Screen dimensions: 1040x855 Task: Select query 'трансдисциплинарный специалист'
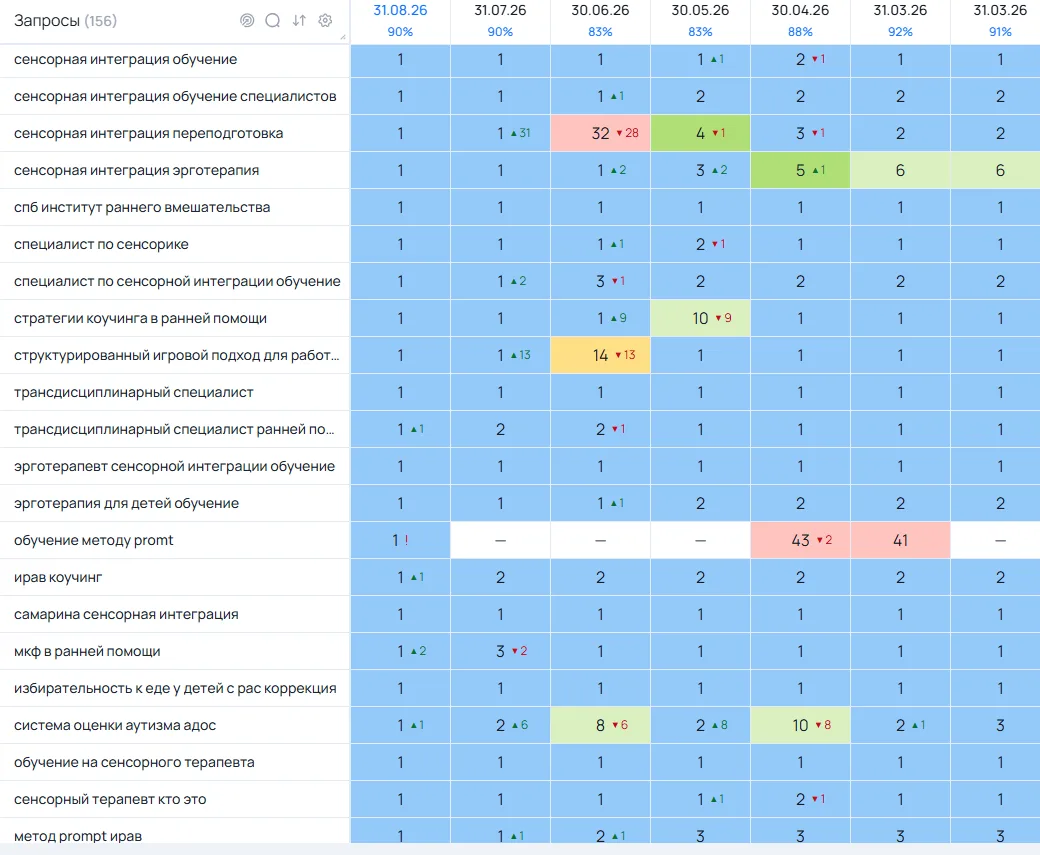click(x=133, y=393)
